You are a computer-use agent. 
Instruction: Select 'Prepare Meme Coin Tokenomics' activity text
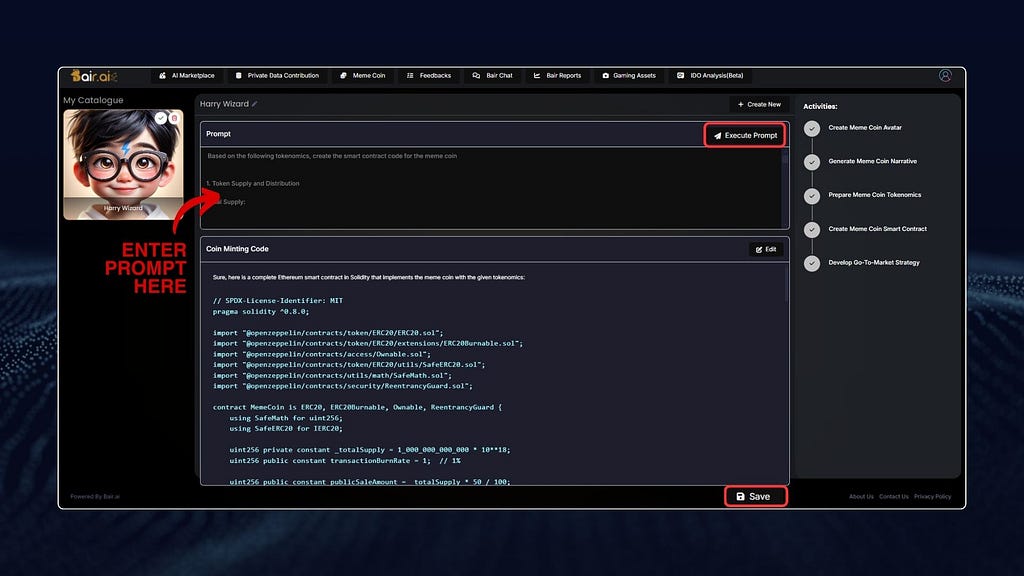point(874,195)
